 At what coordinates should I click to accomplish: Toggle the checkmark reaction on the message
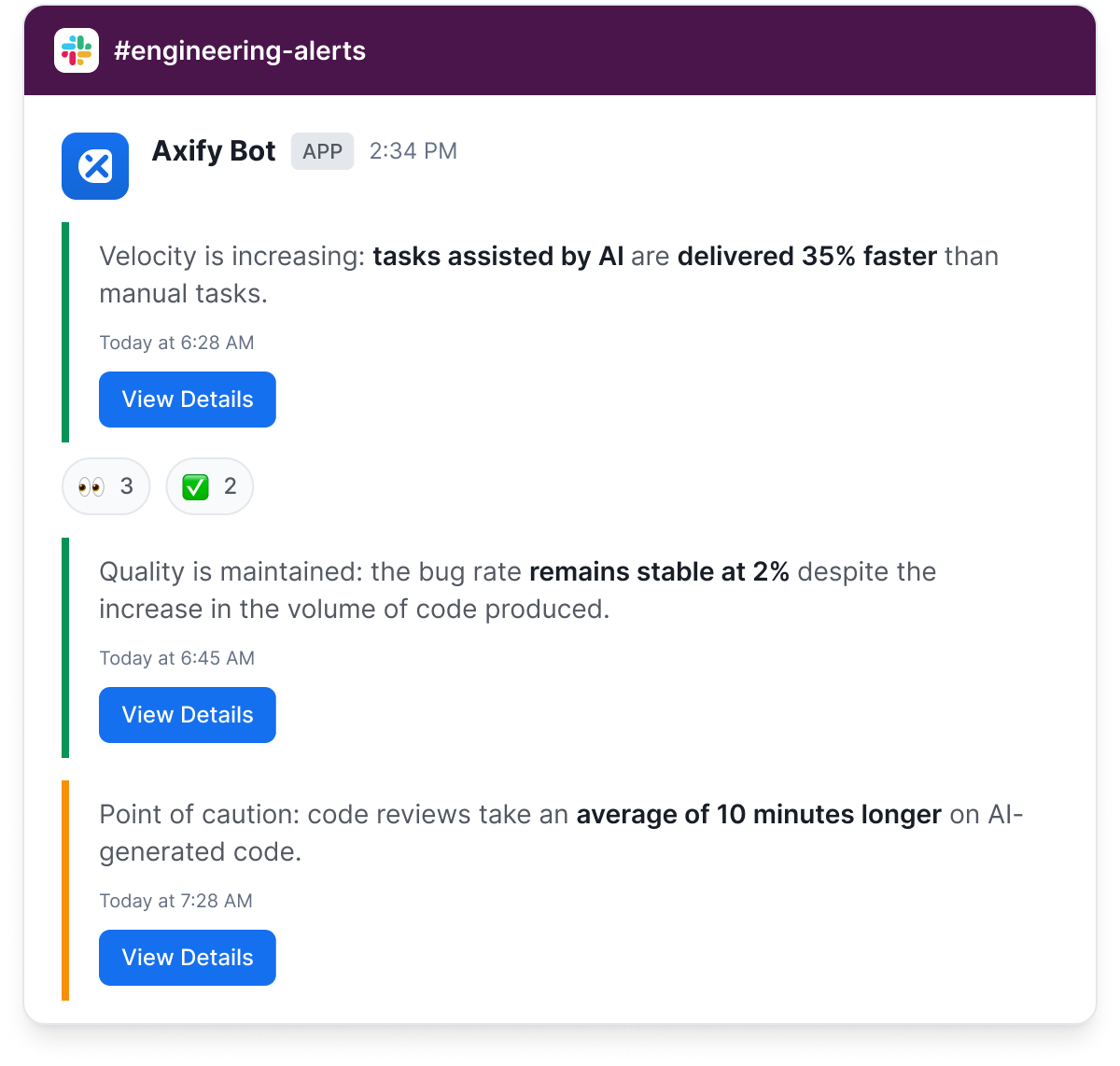coord(209,485)
